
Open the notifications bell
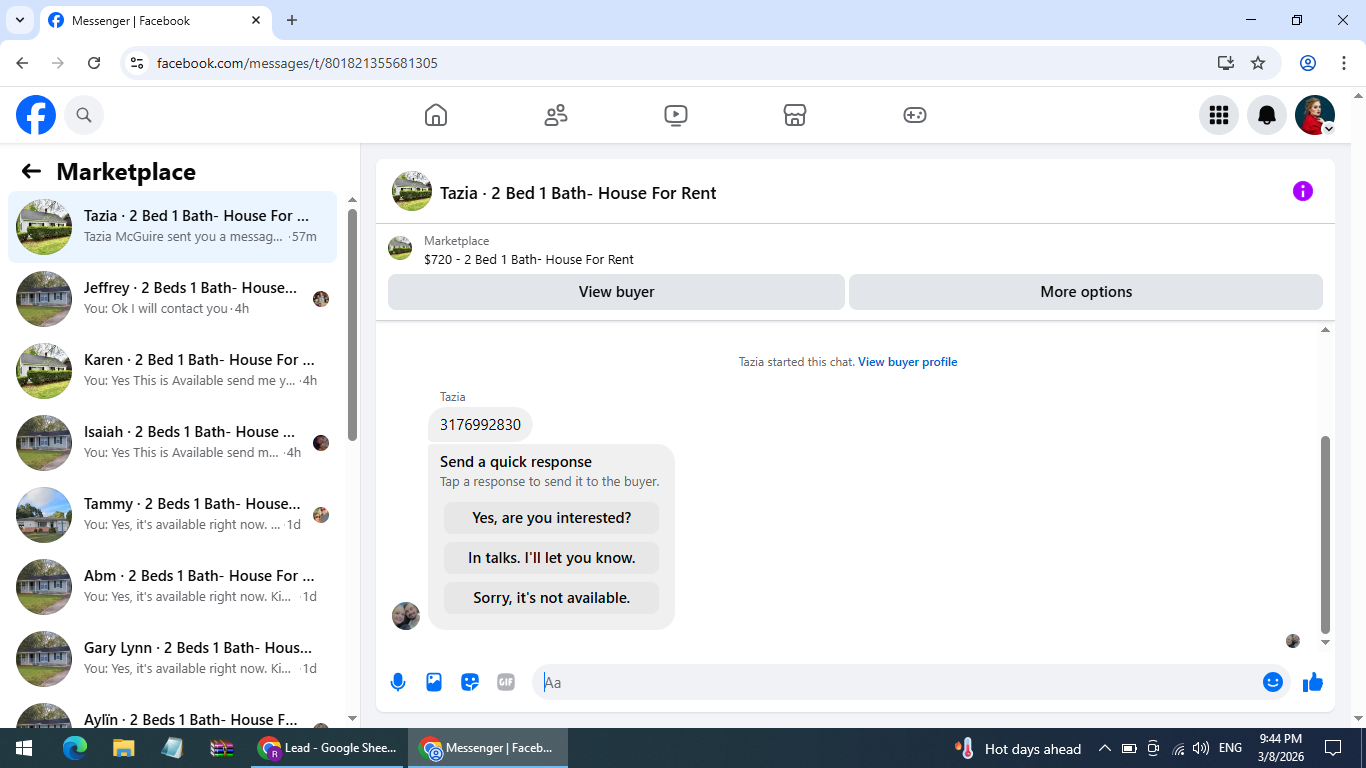point(1267,115)
